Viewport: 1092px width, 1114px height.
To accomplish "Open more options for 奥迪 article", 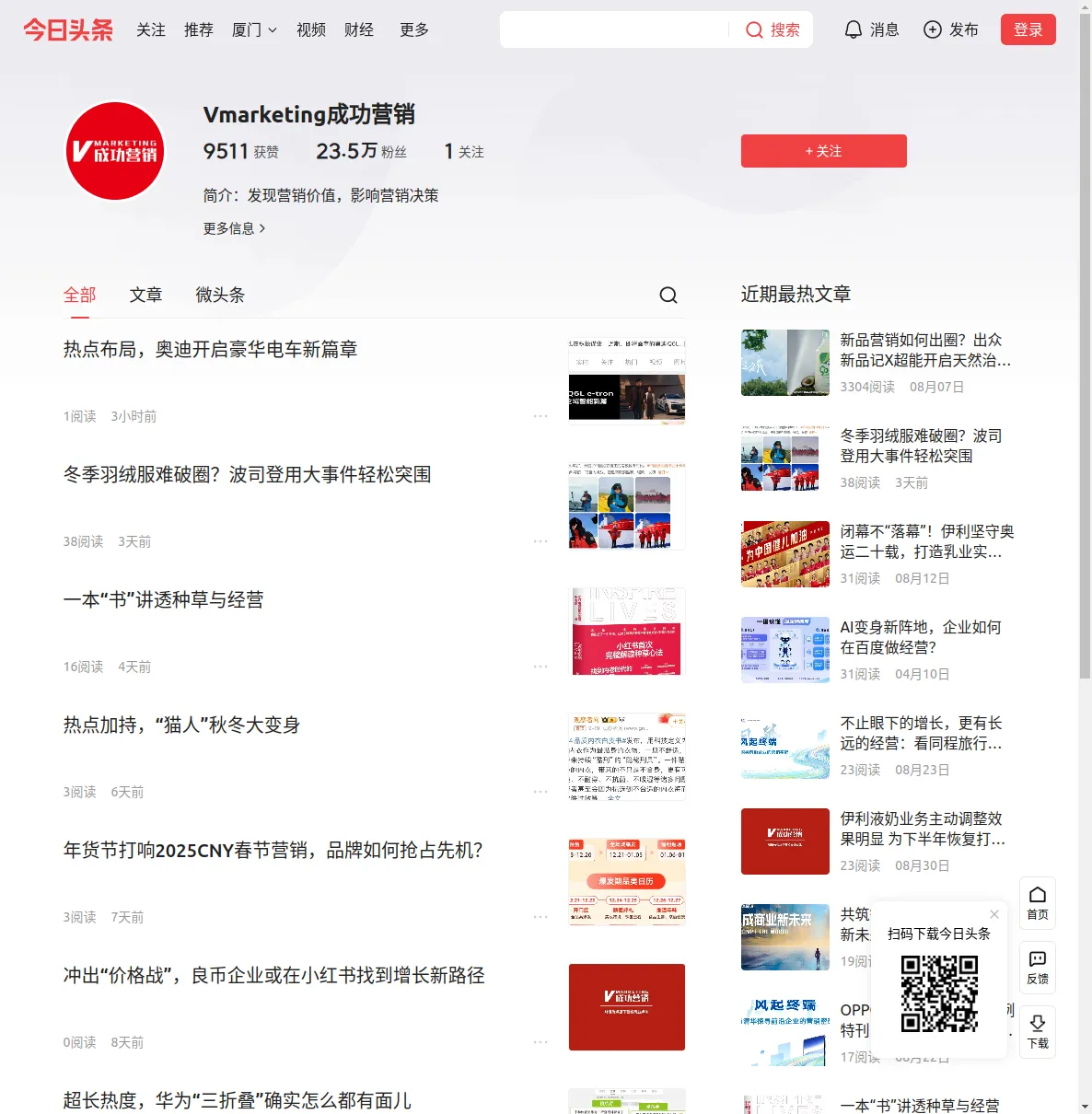I will 540,416.
